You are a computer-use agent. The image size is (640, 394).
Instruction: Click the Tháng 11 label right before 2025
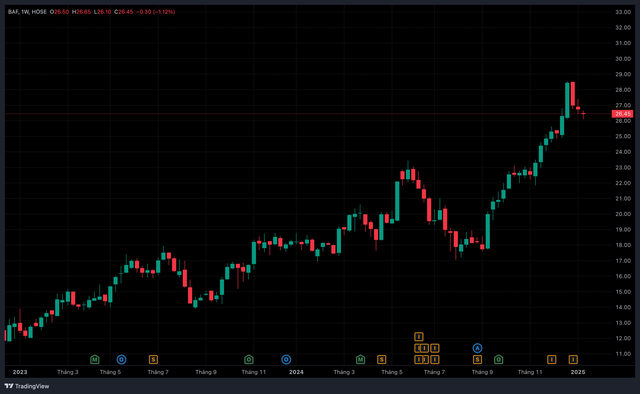(x=530, y=372)
